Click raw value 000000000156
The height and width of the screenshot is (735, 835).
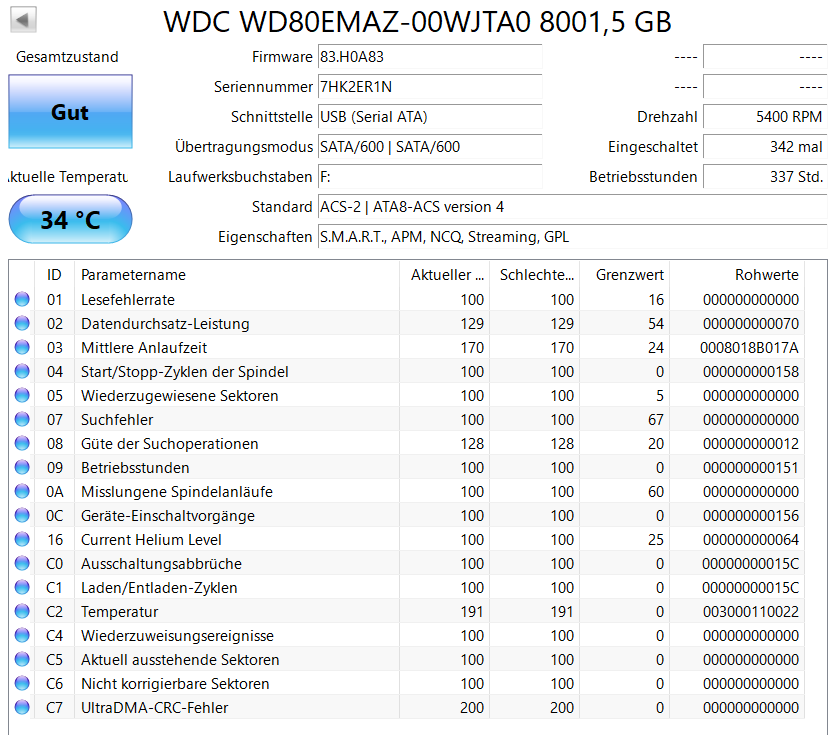(x=751, y=515)
